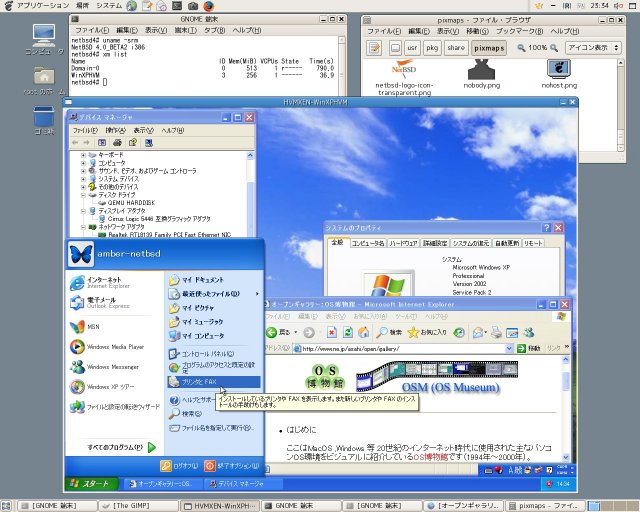The width and height of the screenshot is (640, 512).
Task: Click the edit location icon in pixmaps browser
Action: pyautogui.click(x=374, y=48)
